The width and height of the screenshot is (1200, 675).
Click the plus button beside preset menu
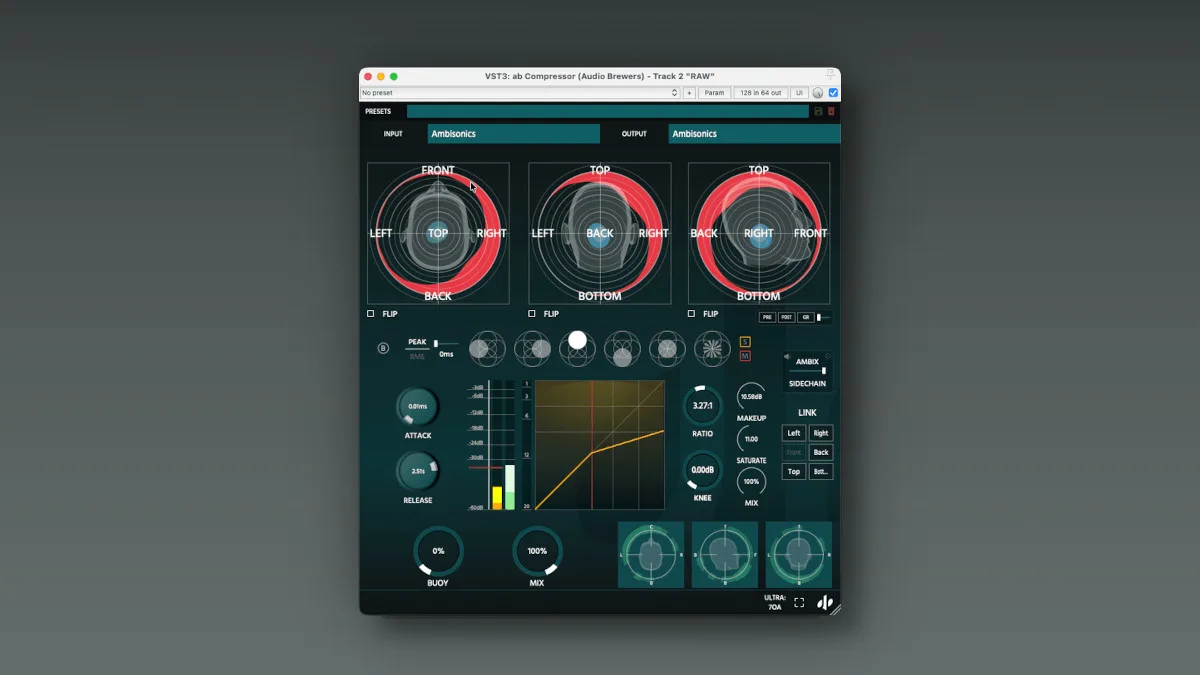[689, 93]
